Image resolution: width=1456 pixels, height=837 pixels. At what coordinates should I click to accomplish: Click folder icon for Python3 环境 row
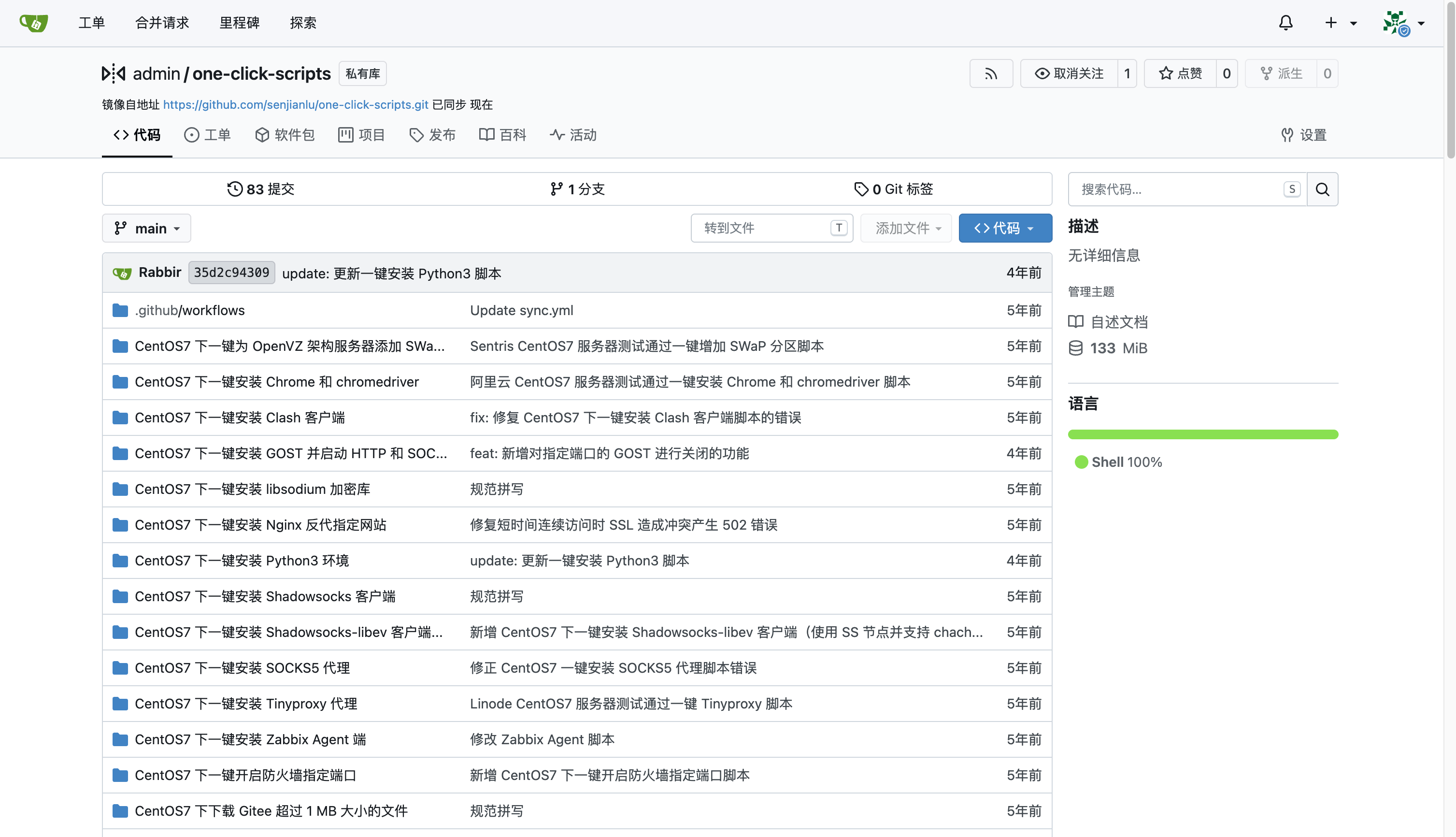pyautogui.click(x=120, y=561)
